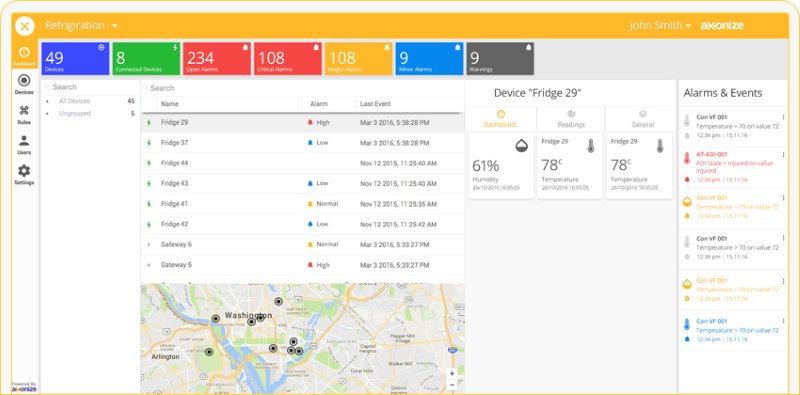Click the orange Normal alarm bell for Fridge 41
The height and width of the screenshot is (395, 800).
310,204
